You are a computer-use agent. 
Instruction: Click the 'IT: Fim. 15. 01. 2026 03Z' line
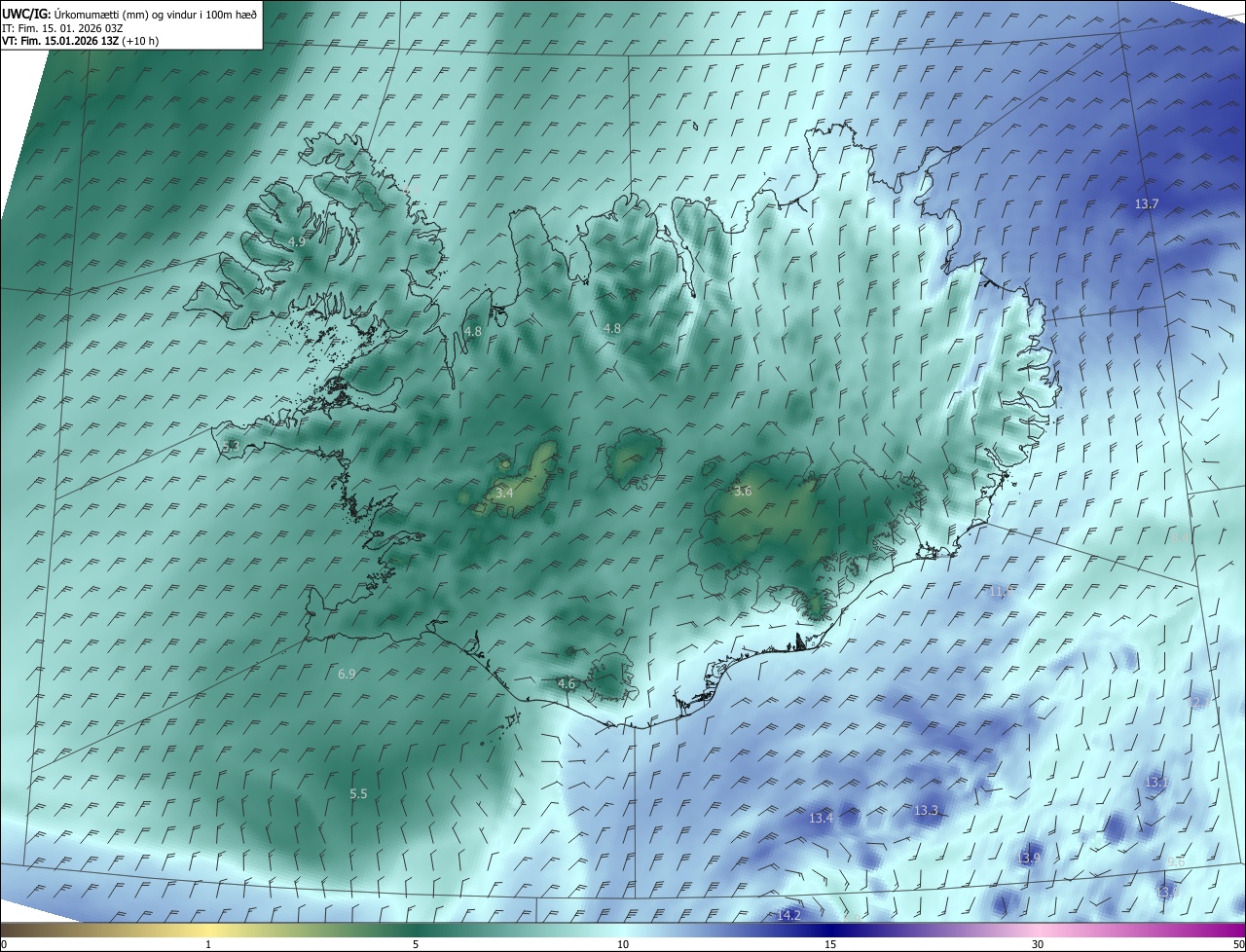click(61, 28)
